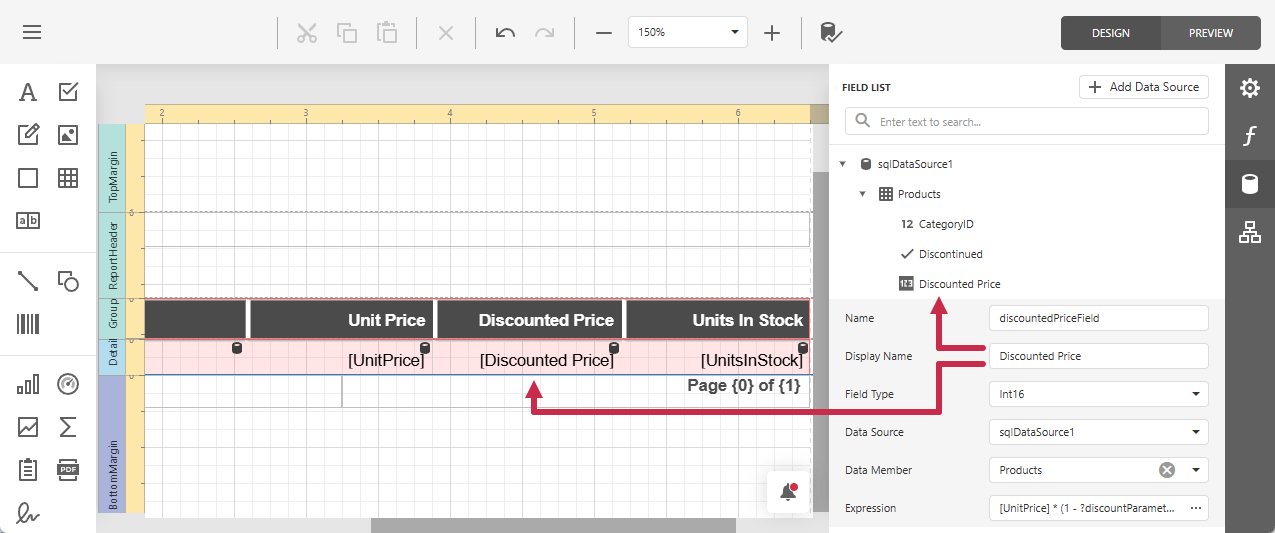This screenshot has width=1275, height=533.
Task: Click the Add Data Source button
Action: click(x=1144, y=87)
